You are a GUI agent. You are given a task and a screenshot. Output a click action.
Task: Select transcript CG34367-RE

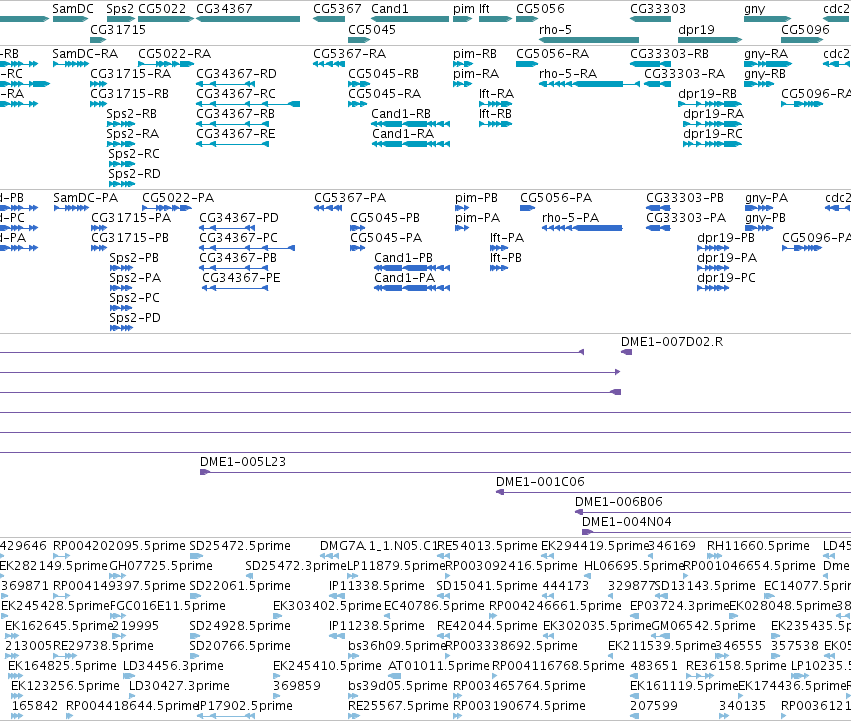pos(236,134)
